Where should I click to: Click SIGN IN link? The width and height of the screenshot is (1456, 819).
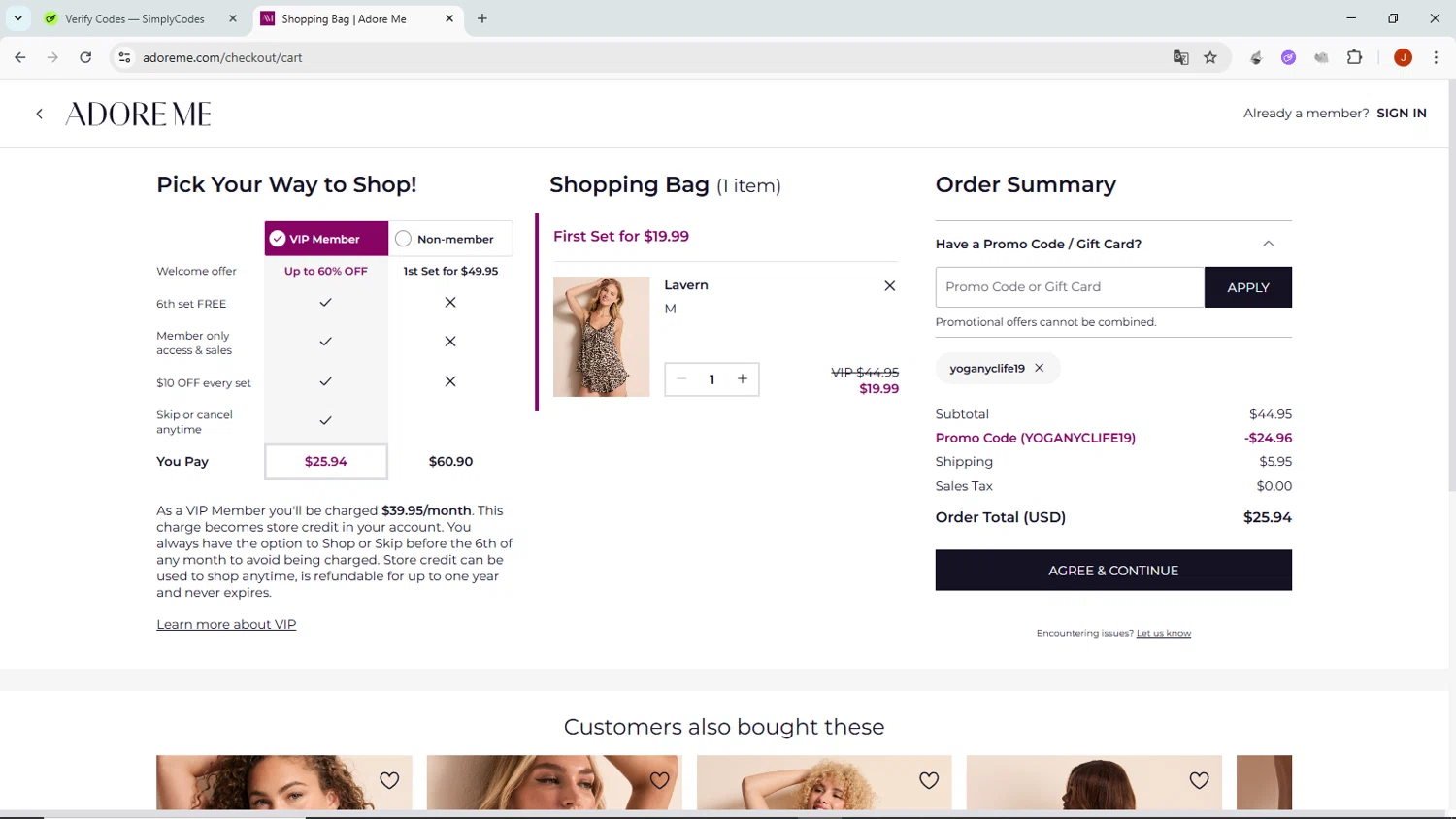1402,113
